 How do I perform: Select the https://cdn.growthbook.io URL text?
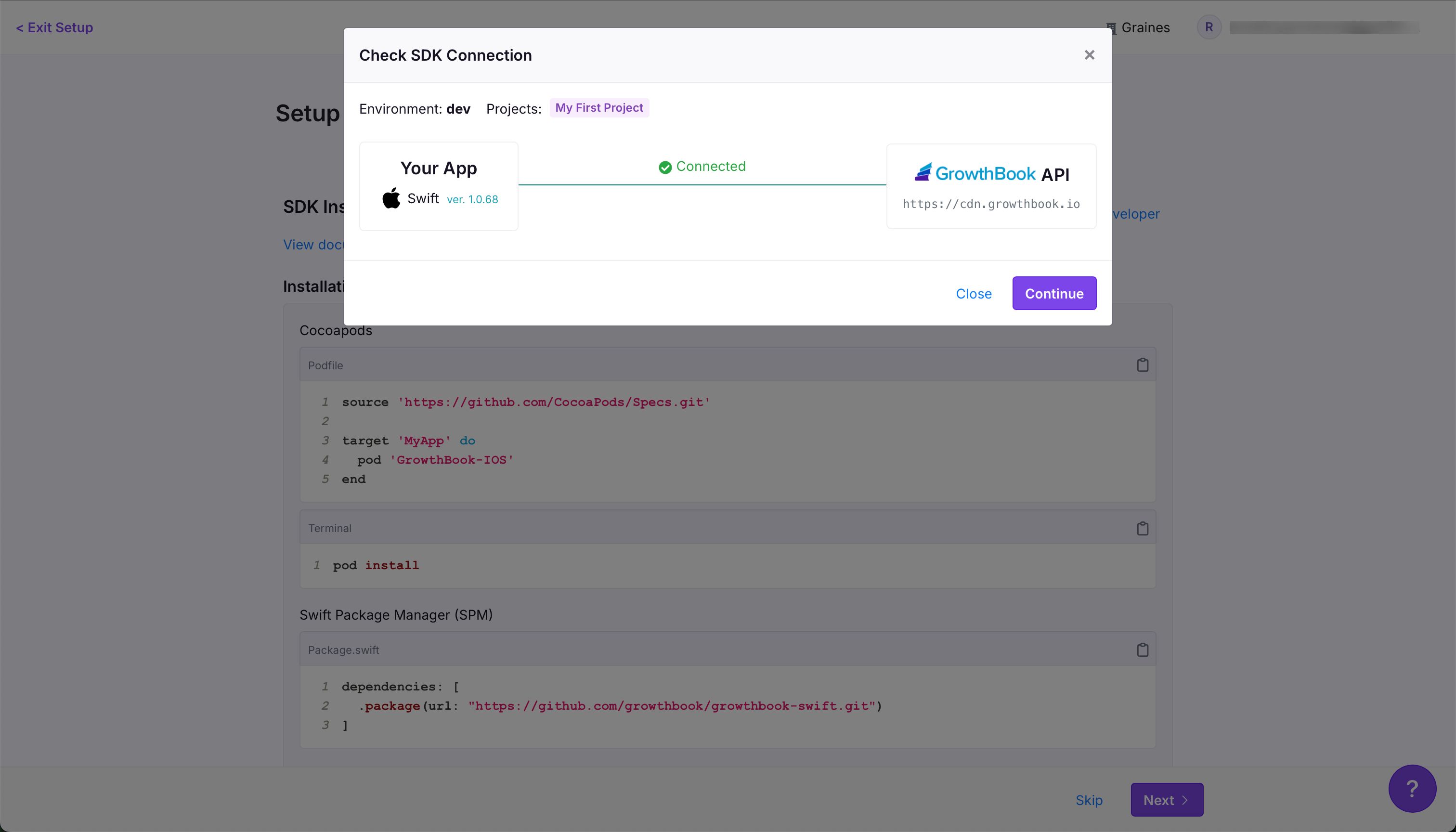(991, 204)
